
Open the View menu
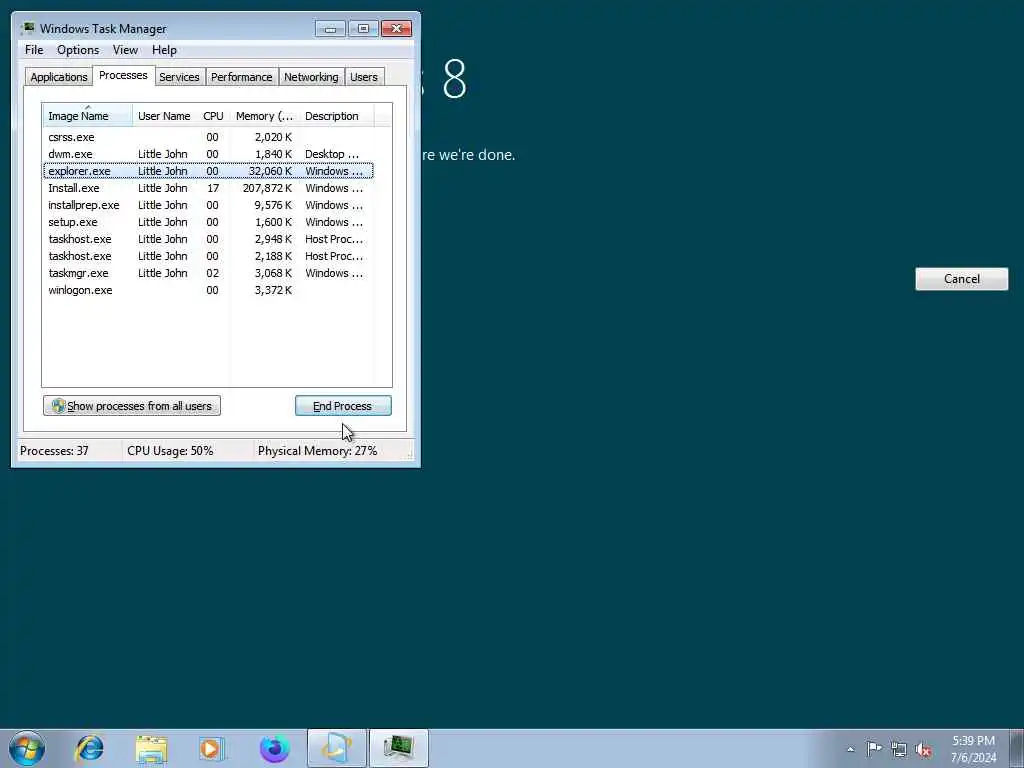[x=125, y=50]
